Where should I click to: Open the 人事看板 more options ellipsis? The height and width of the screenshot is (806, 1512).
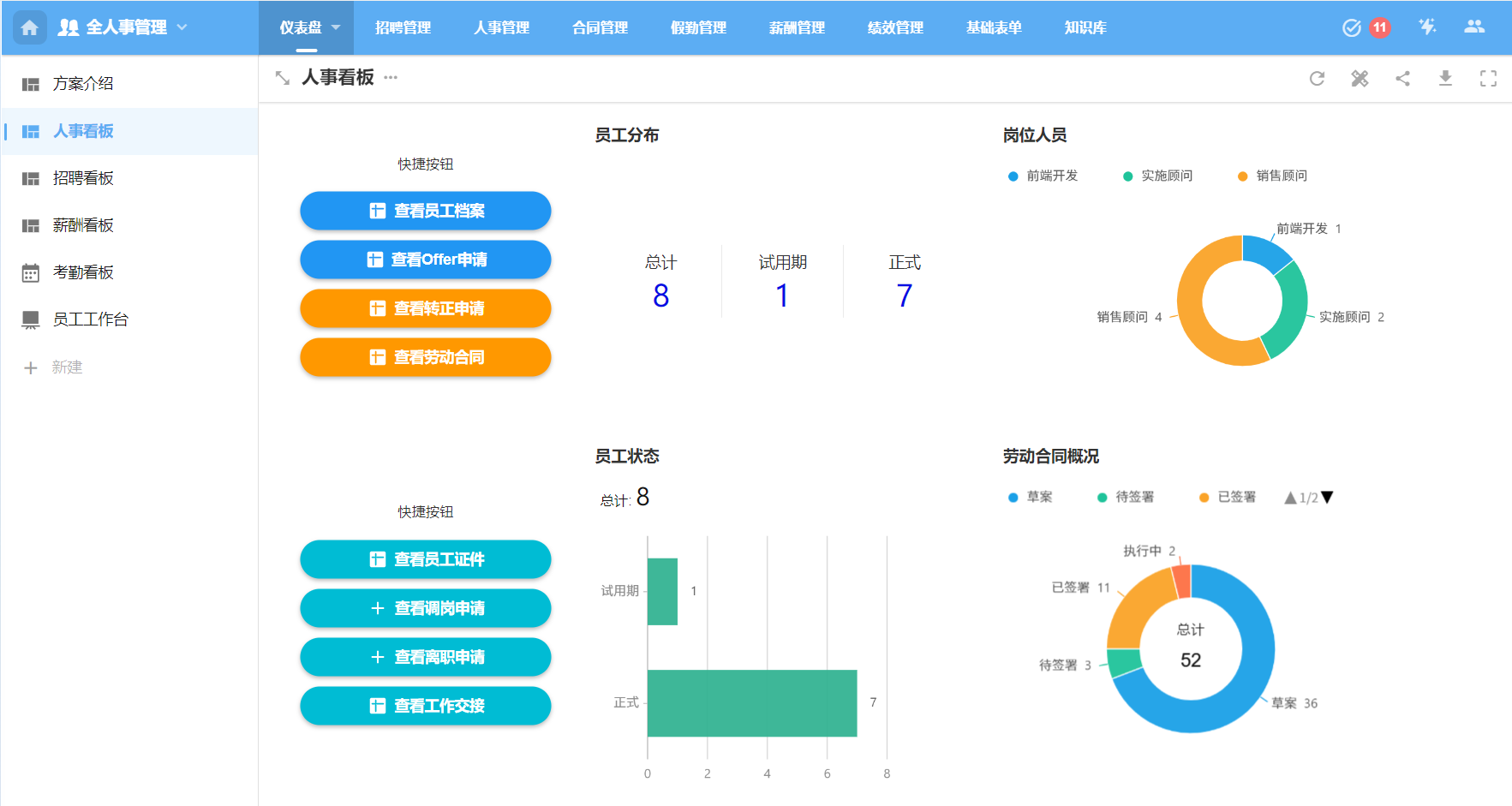(391, 77)
